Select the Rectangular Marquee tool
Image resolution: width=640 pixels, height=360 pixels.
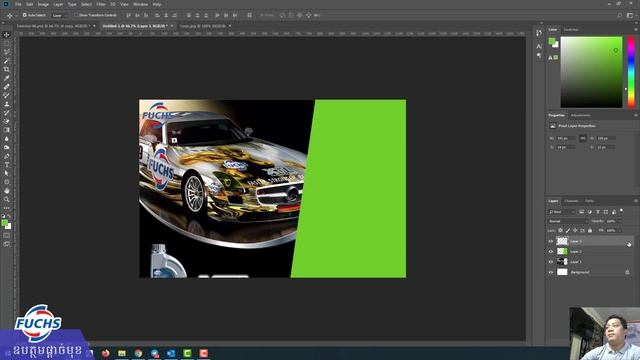tap(7, 43)
